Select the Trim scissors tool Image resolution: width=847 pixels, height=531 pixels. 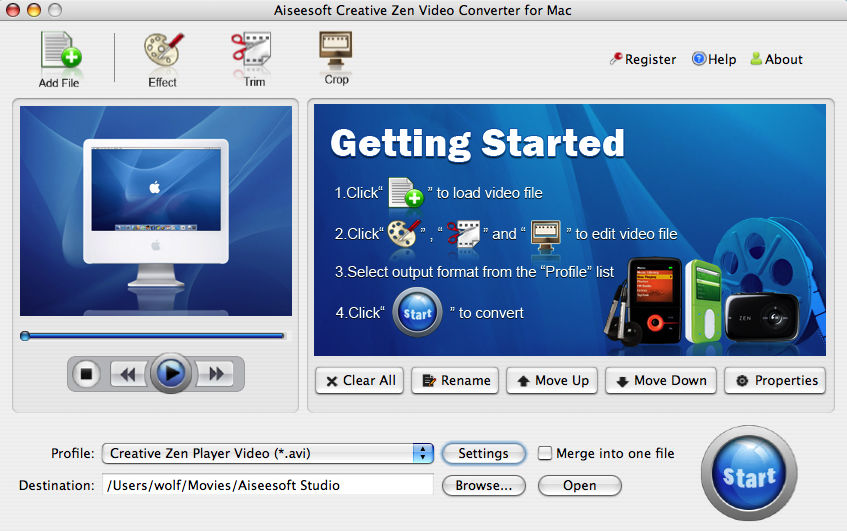[252, 58]
